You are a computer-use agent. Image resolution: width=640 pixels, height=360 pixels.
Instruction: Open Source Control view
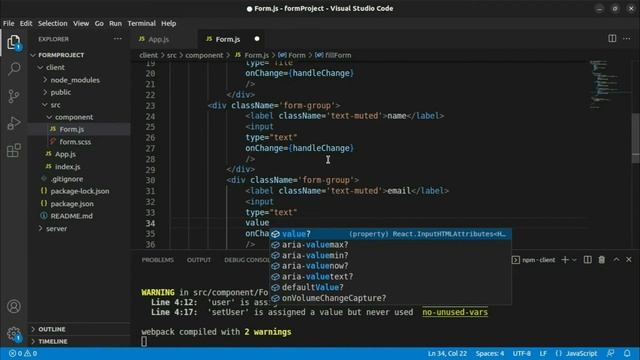pyautogui.click(x=13, y=96)
